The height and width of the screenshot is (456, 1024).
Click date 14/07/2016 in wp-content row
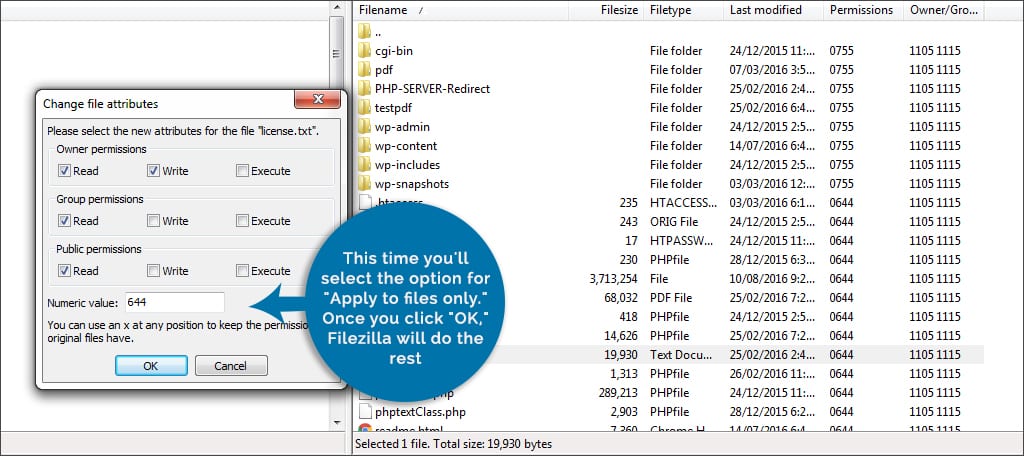point(772,145)
